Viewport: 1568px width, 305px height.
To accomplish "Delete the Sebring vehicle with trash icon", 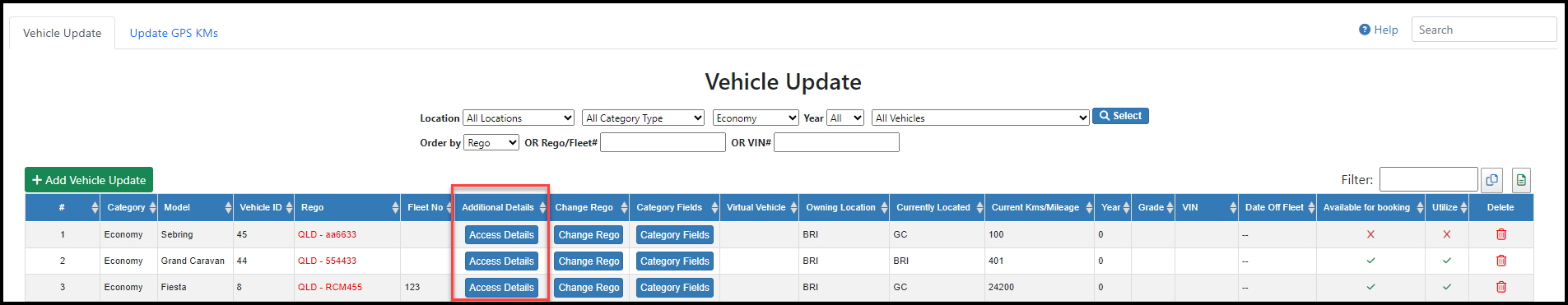I will 1501,234.
